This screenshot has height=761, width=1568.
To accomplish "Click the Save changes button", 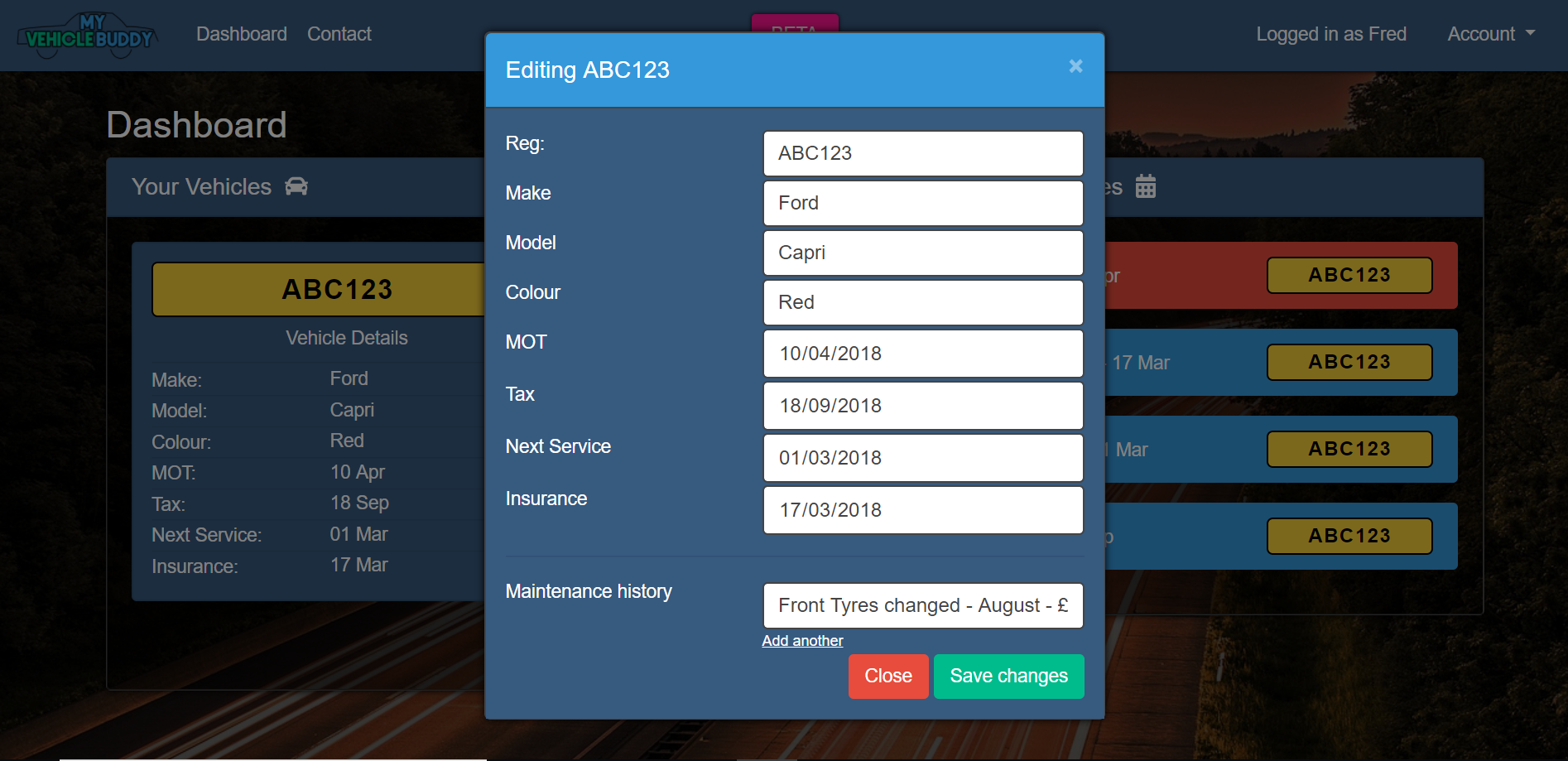I will click(x=1008, y=677).
